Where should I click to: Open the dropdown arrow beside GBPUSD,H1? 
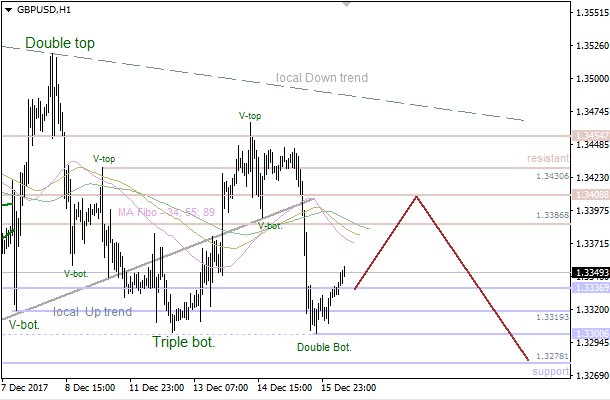[x=7, y=8]
